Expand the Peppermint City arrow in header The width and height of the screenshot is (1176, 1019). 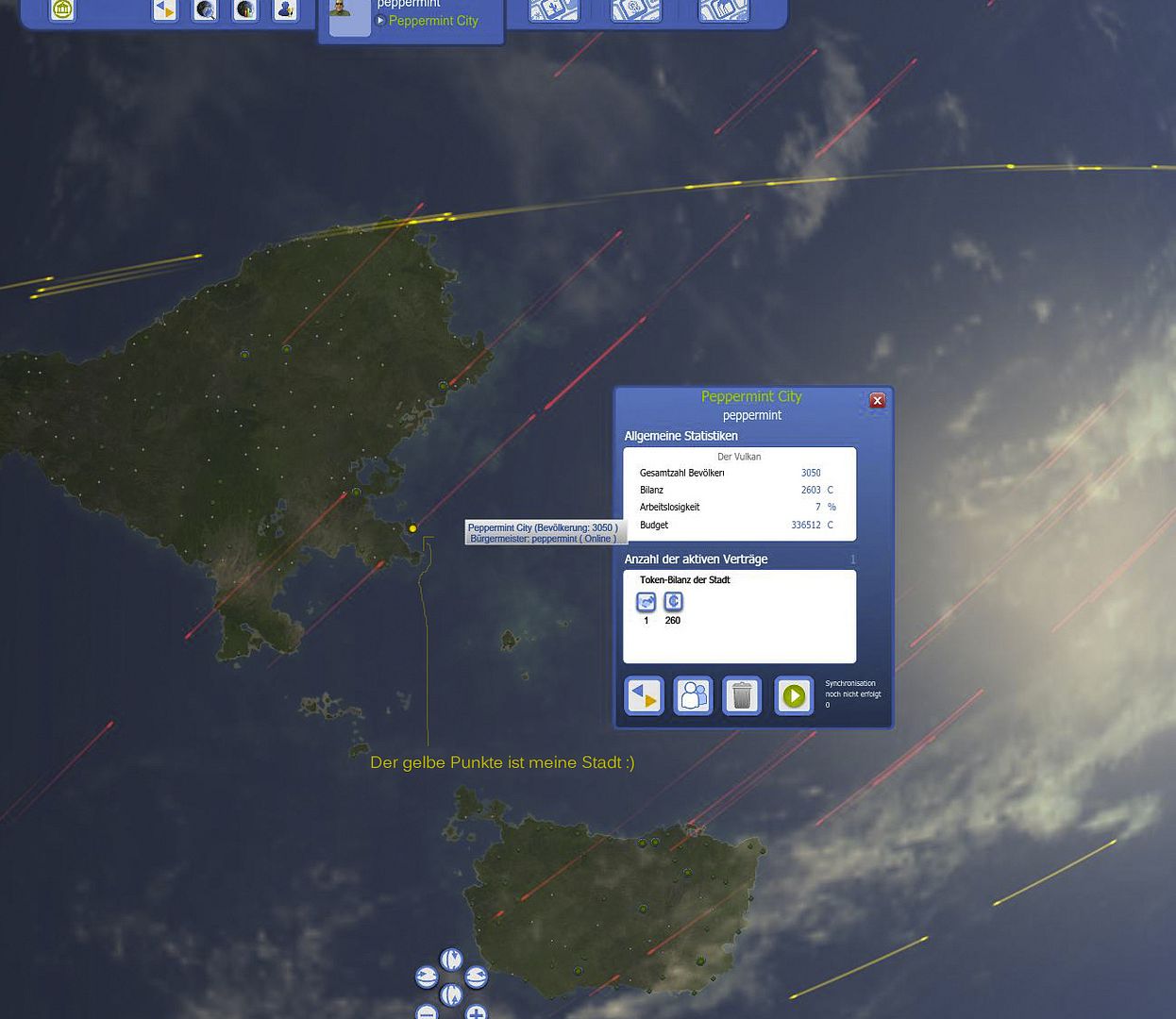(x=381, y=21)
